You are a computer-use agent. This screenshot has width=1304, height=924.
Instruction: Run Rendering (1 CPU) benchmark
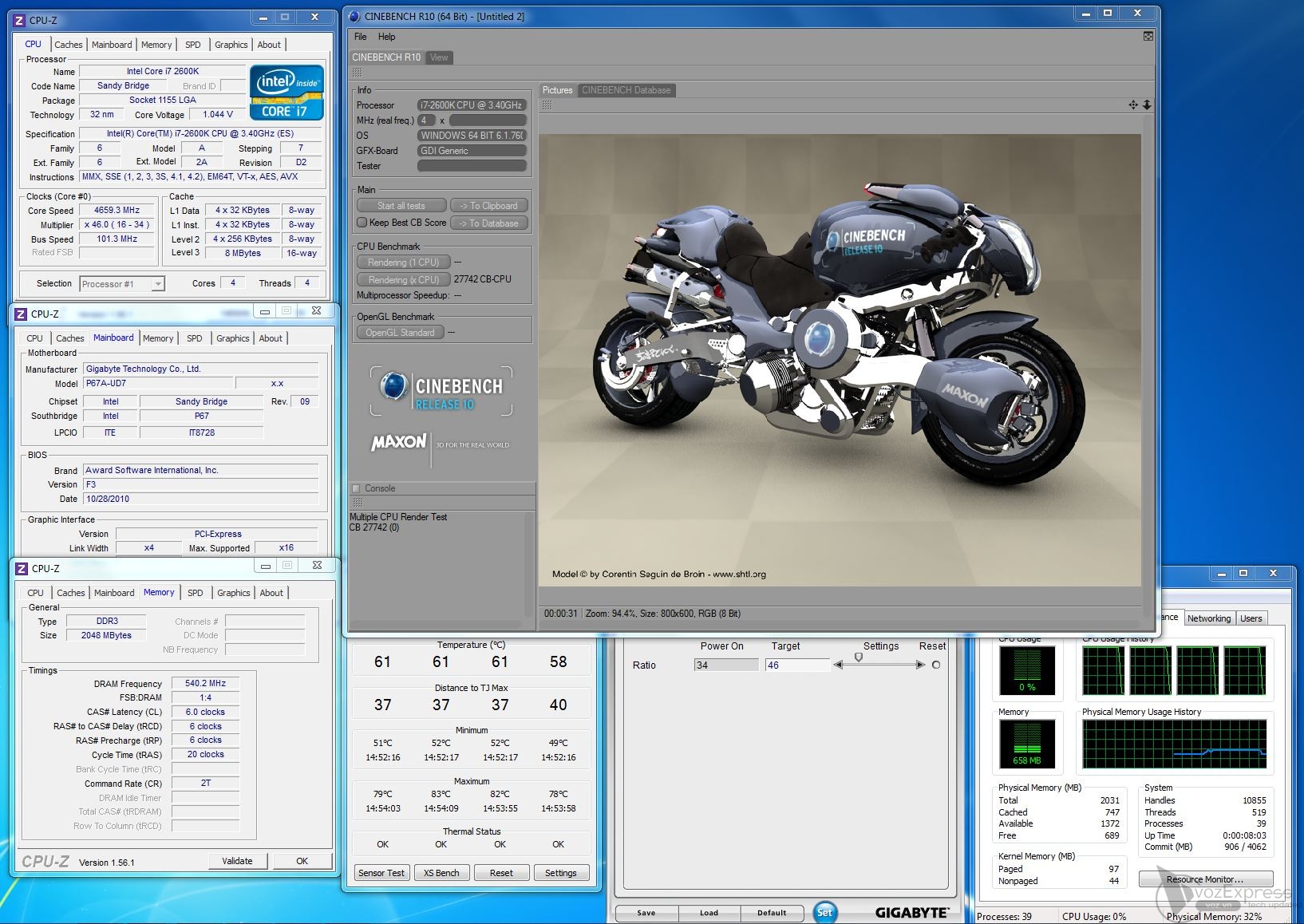[x=403, y=263]
